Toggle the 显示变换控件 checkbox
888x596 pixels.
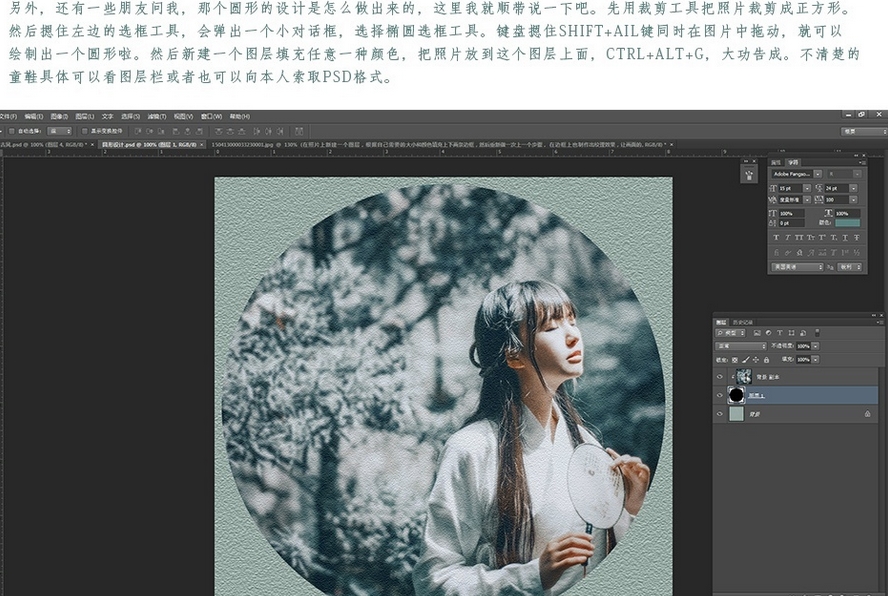click(x=84, y=131)
